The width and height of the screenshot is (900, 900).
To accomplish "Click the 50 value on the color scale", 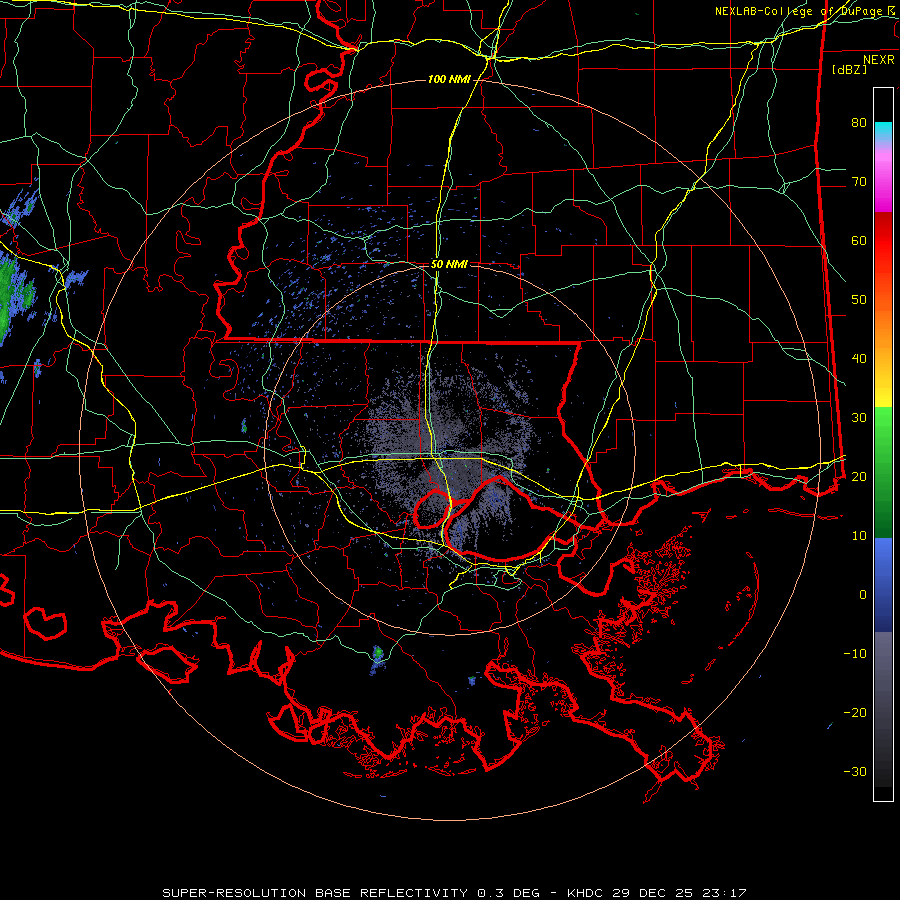I will click(859, 300).
